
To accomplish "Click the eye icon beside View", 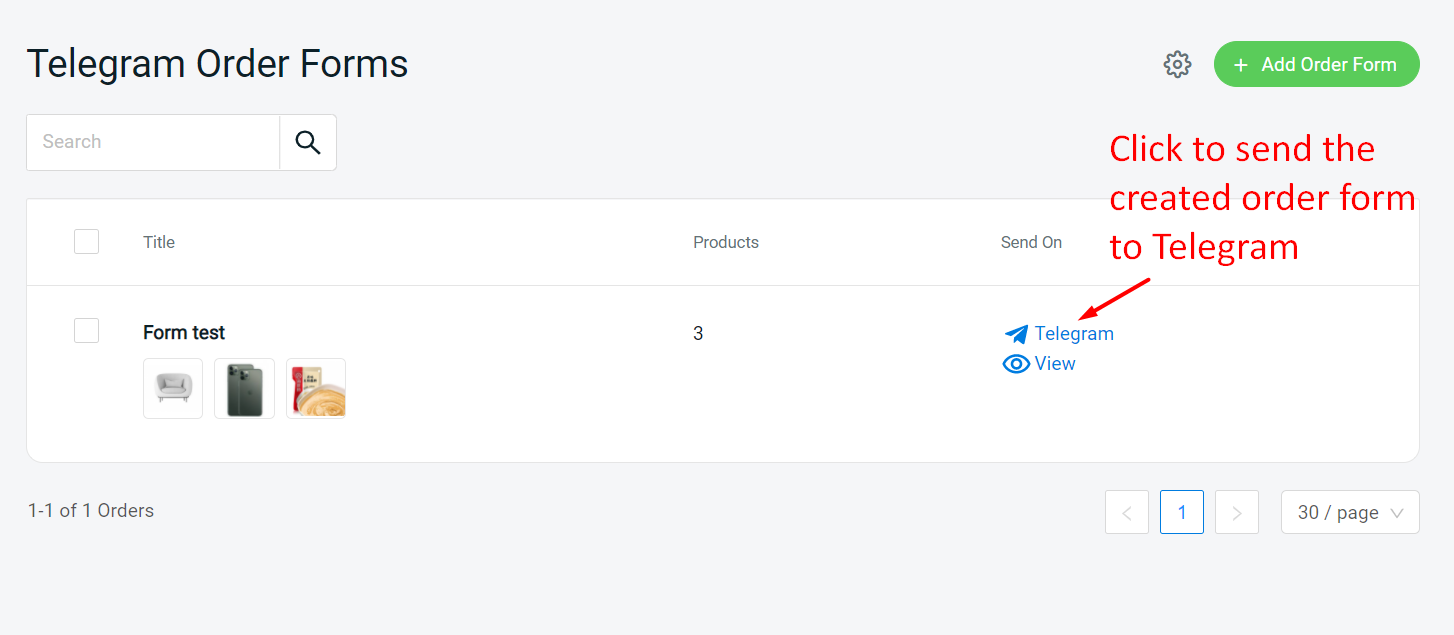I will pyautogui.click(x=1016, y=364).
